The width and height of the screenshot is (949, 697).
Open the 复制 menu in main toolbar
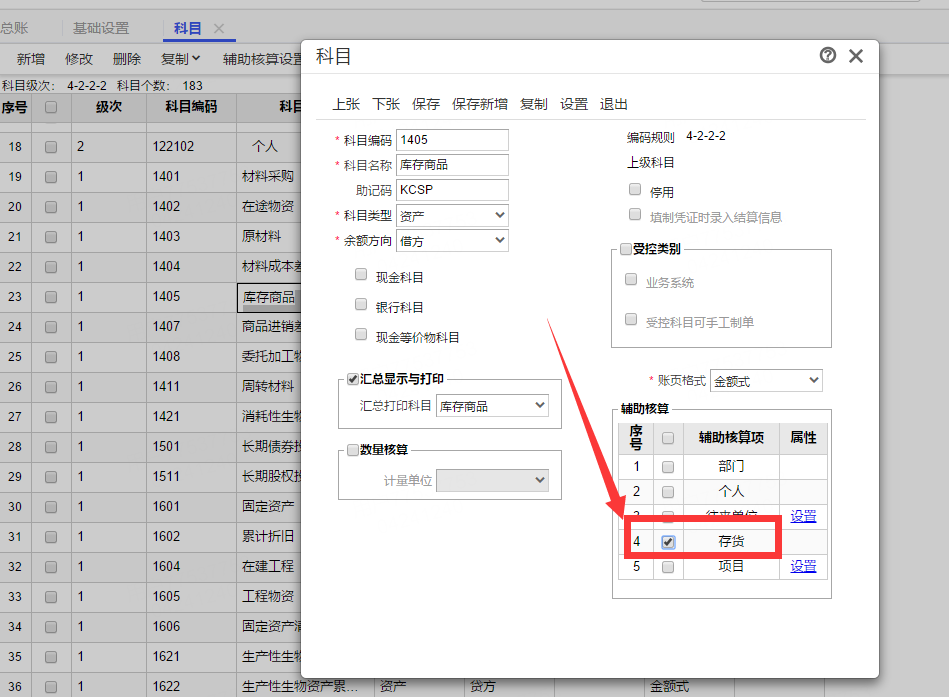[x=181, y=59]
